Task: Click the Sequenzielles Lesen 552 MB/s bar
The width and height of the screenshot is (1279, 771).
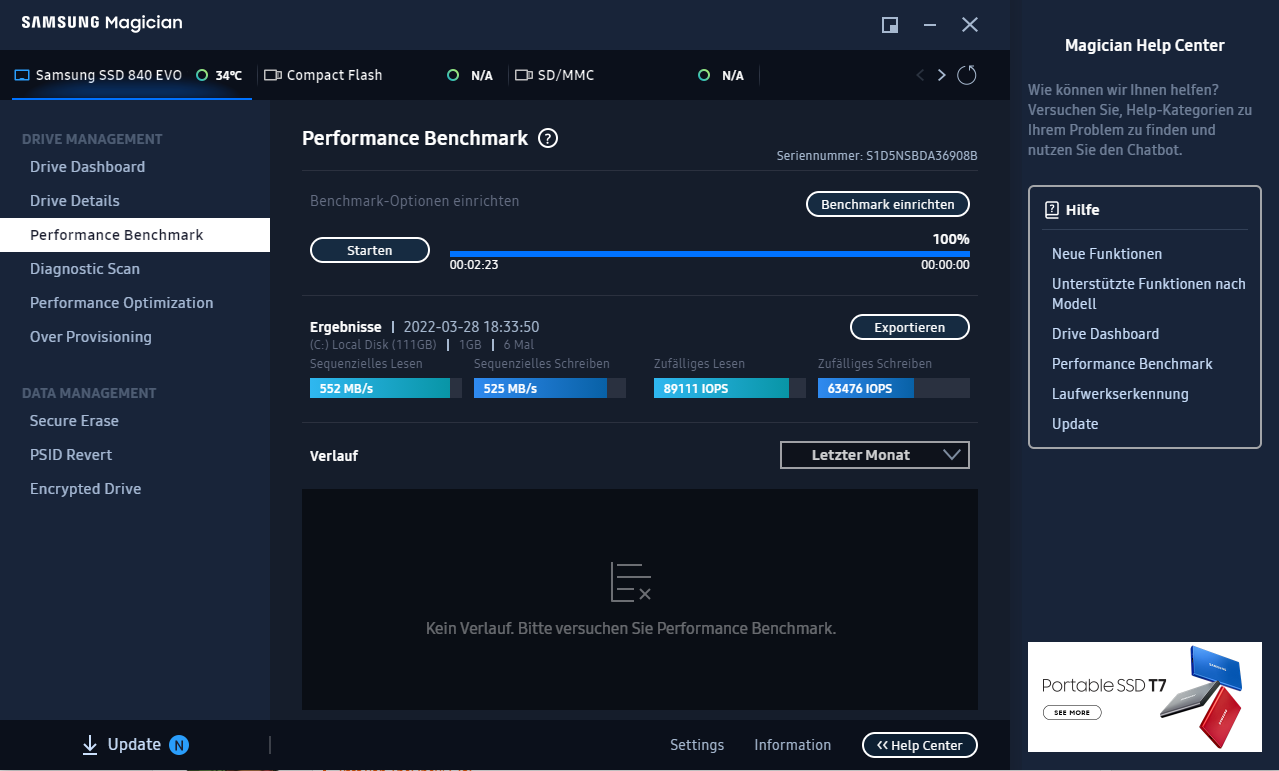Action: pos(386,388)
